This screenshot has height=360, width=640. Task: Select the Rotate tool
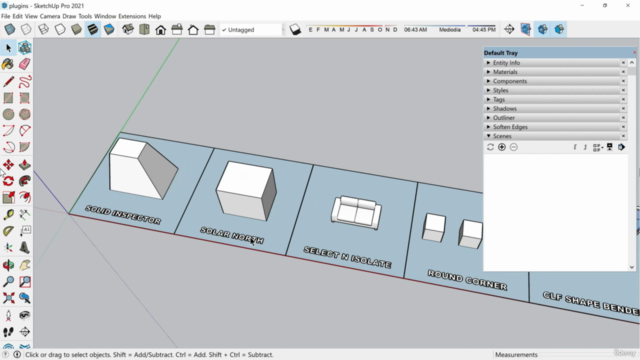8,181
